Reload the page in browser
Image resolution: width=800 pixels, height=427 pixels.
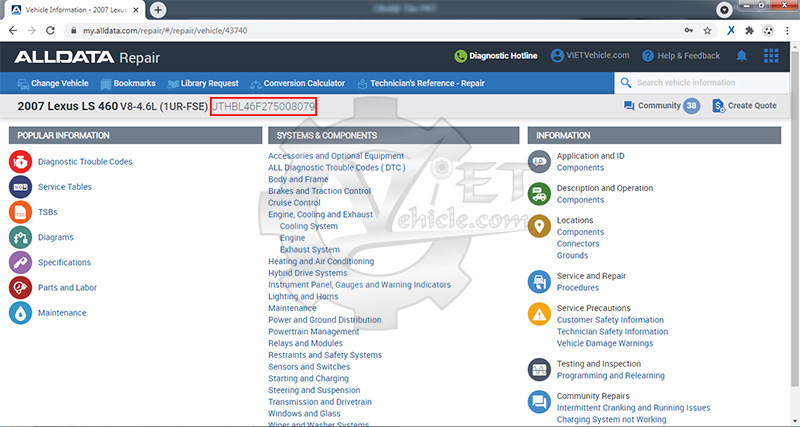tap(50, 31)
